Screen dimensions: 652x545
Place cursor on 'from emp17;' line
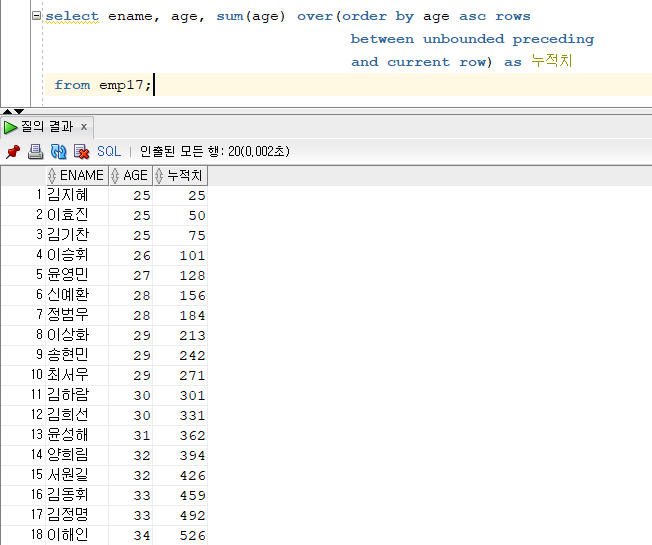pyautogui.click(x=348, y=85)
